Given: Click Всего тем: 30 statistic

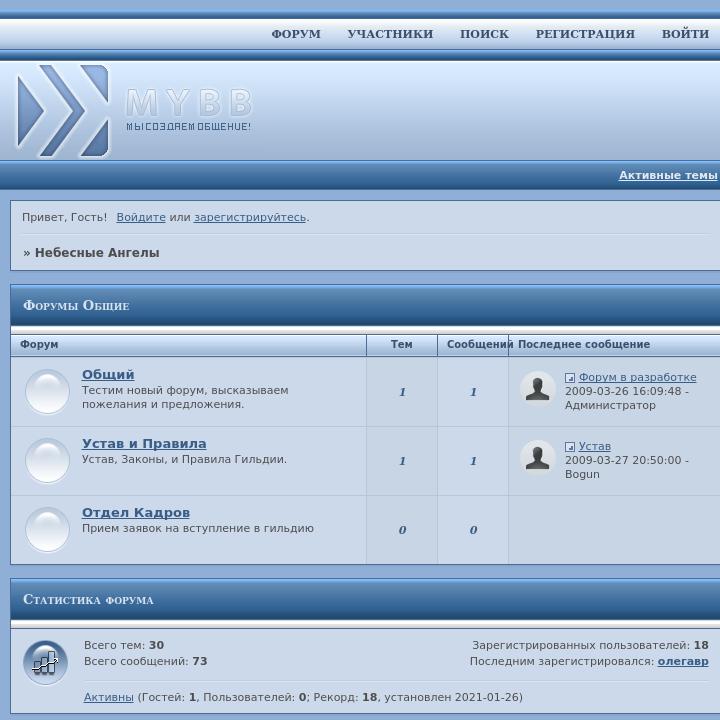Looking at the screenshot, I should [x=124, y=645].
